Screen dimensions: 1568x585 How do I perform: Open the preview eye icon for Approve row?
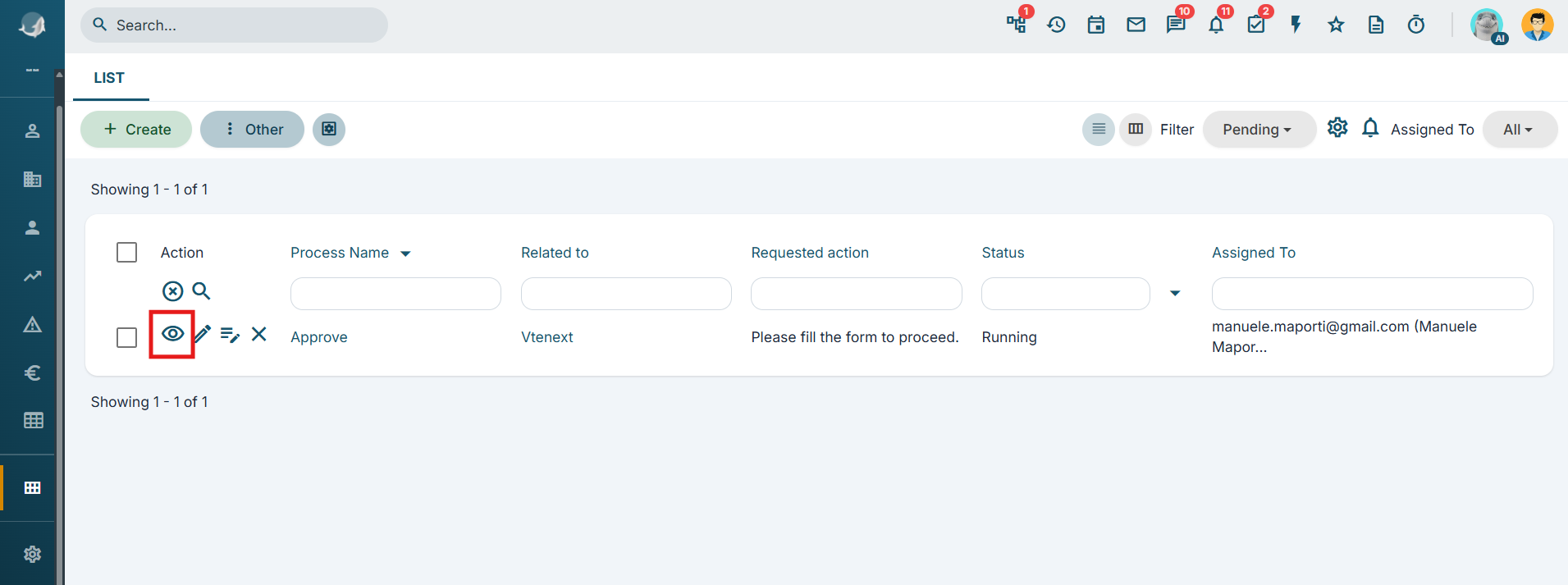click(x=172, y=334)
